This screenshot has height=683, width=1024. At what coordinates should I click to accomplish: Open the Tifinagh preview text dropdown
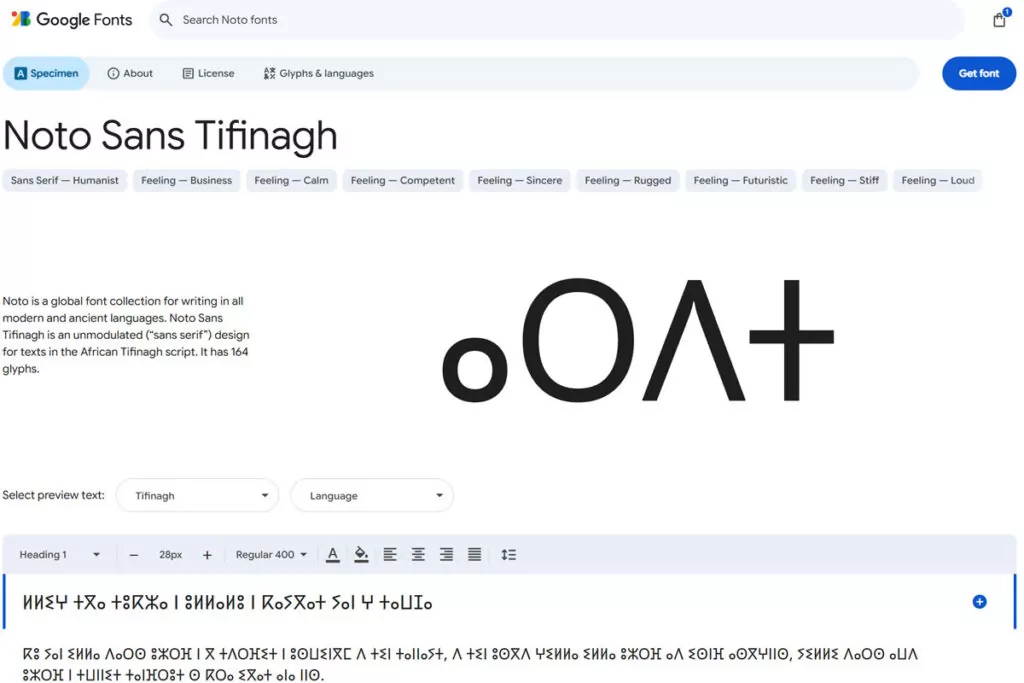197,496
